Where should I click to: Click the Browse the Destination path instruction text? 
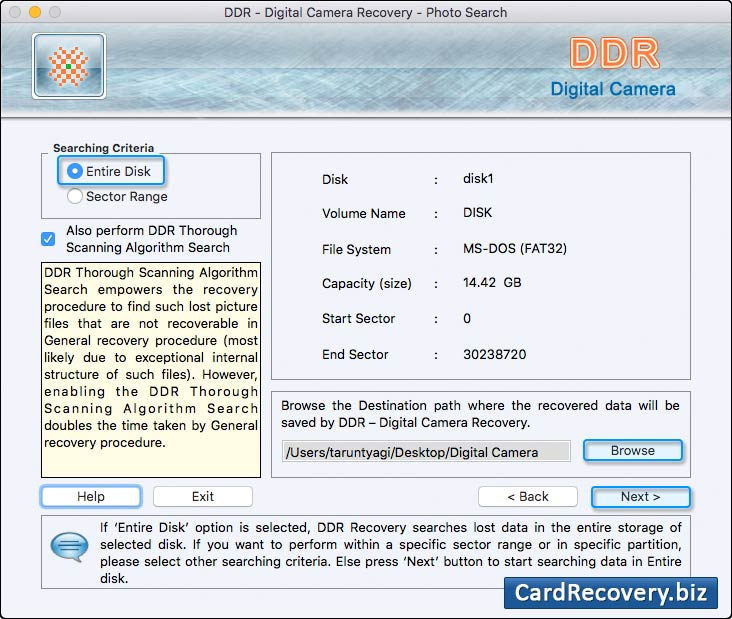coord(480,414)
